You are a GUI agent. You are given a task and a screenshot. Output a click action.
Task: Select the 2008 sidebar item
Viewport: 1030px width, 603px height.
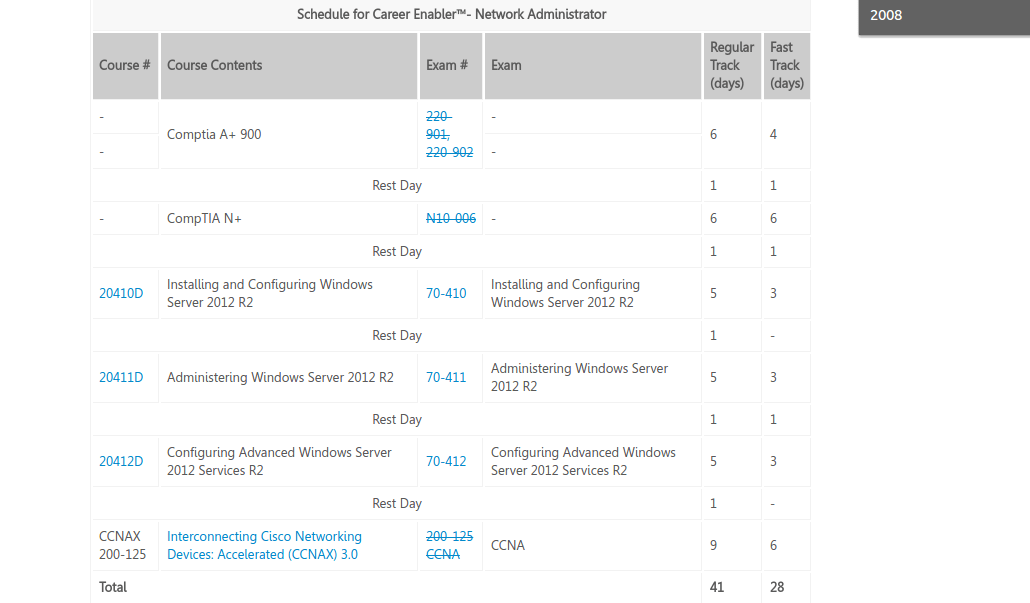(886, 15)
